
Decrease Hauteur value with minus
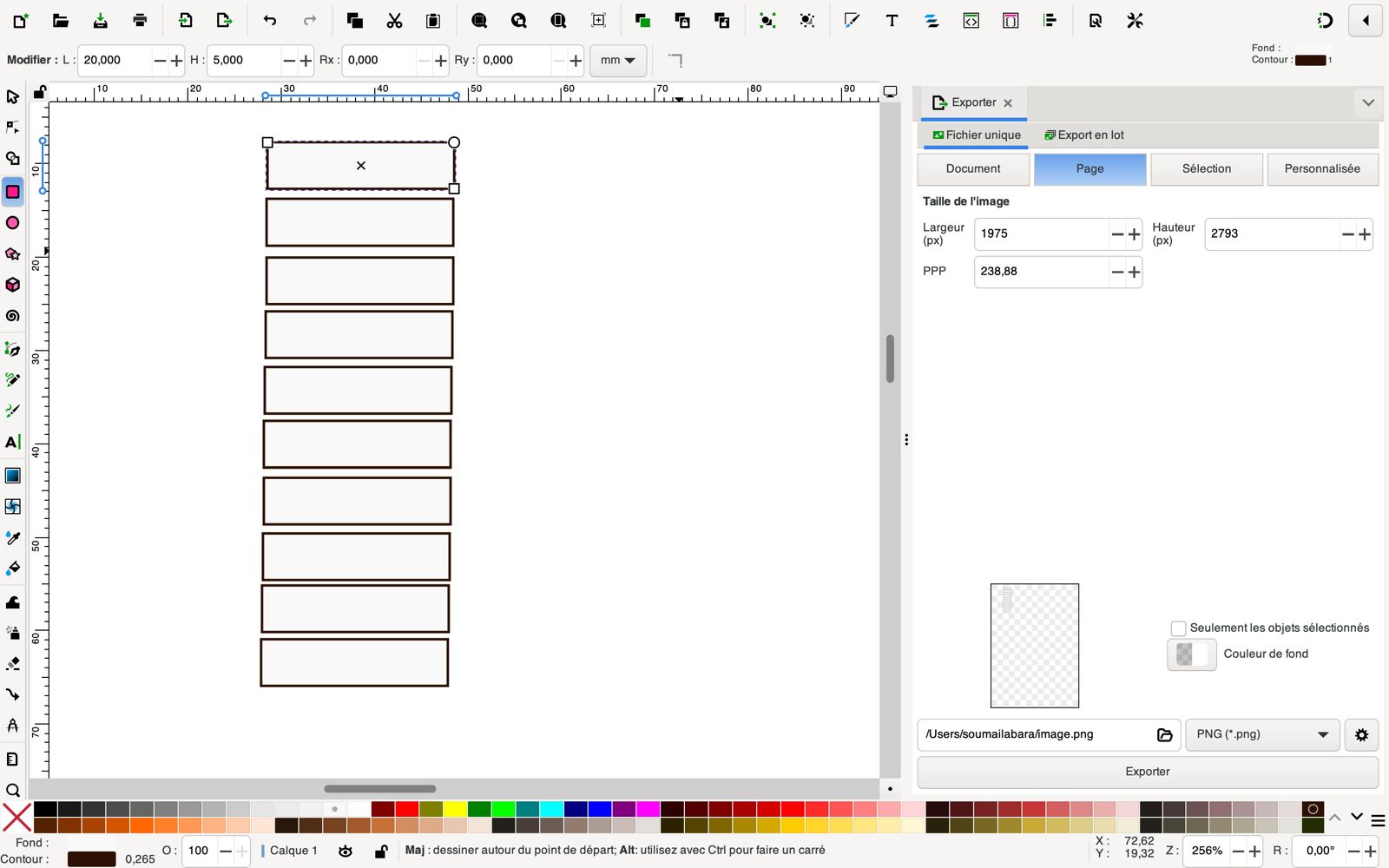(x=1347, y=234)
